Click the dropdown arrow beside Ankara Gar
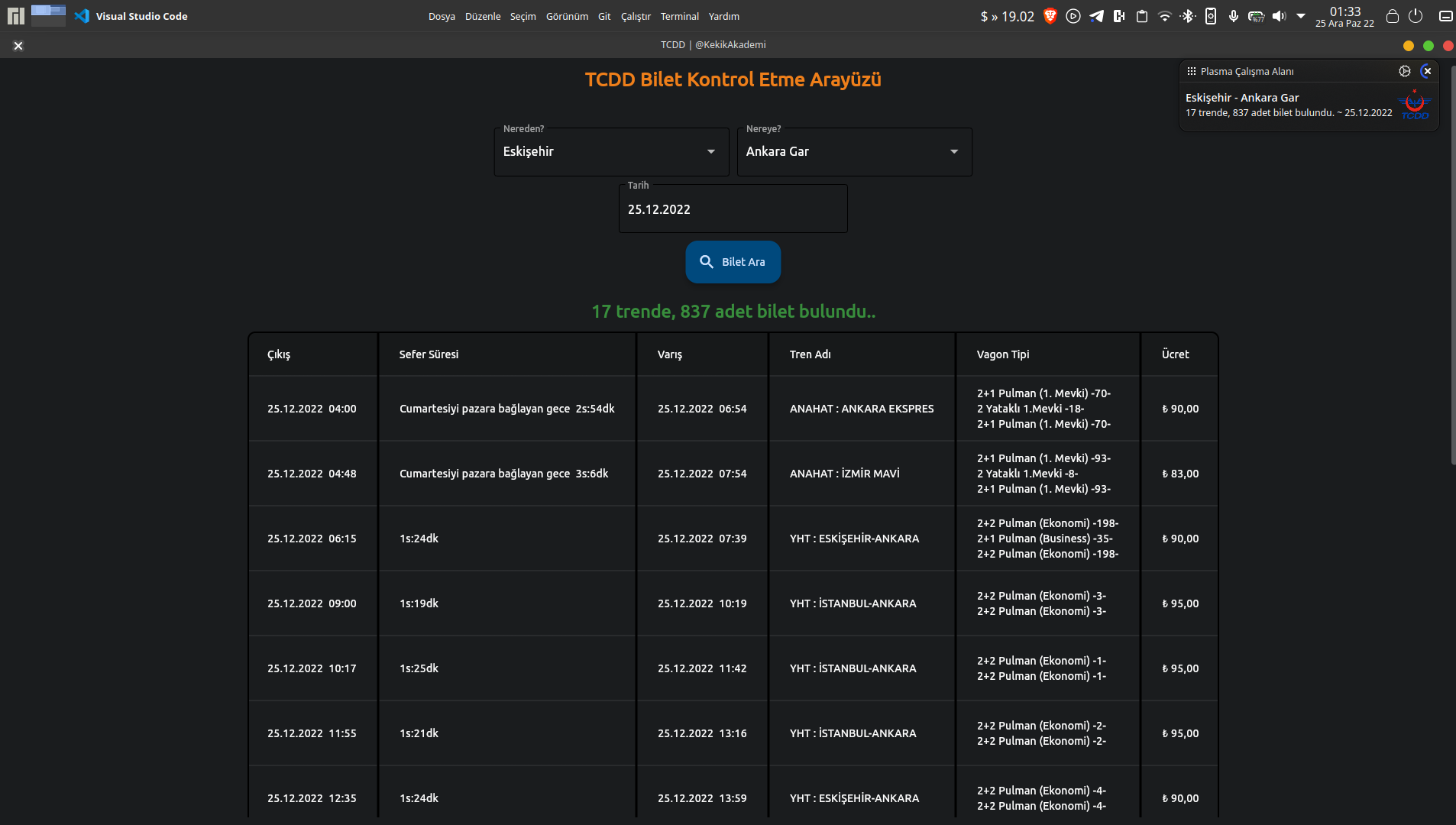Viewport: 1456px width, 825px height. tap(954, 151)
